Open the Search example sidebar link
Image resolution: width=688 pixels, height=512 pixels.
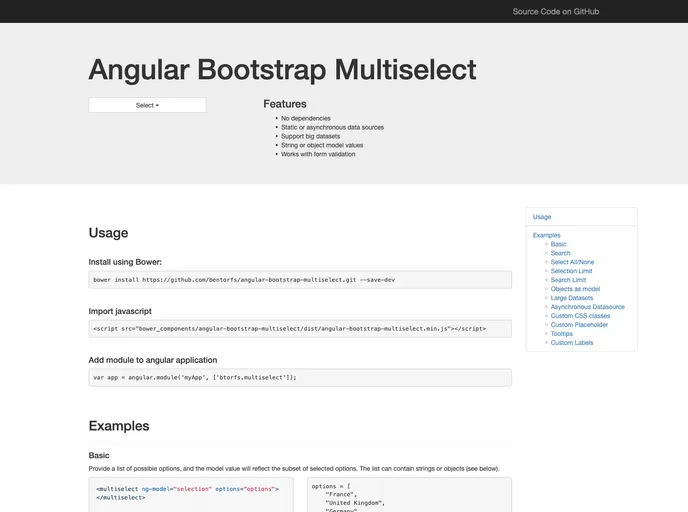point(560,253)
